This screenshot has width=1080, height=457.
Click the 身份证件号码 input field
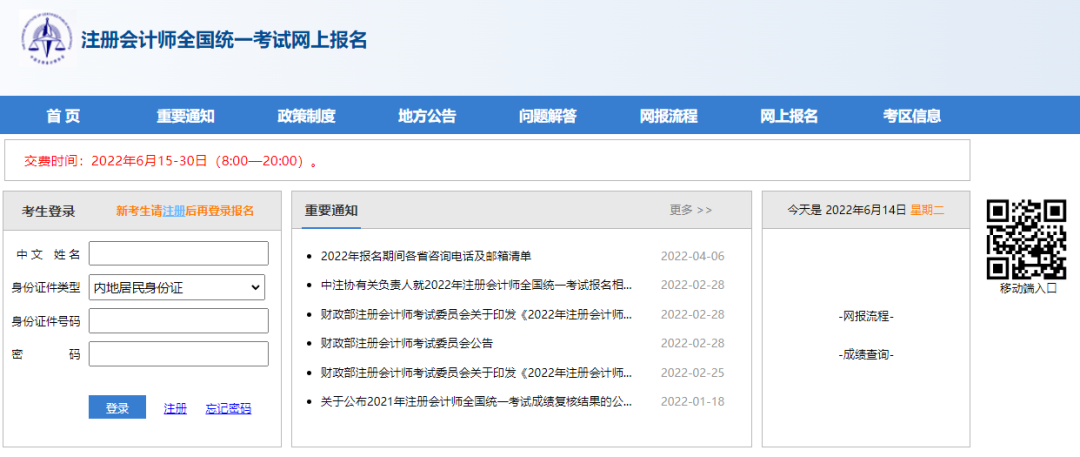[178, 321]
